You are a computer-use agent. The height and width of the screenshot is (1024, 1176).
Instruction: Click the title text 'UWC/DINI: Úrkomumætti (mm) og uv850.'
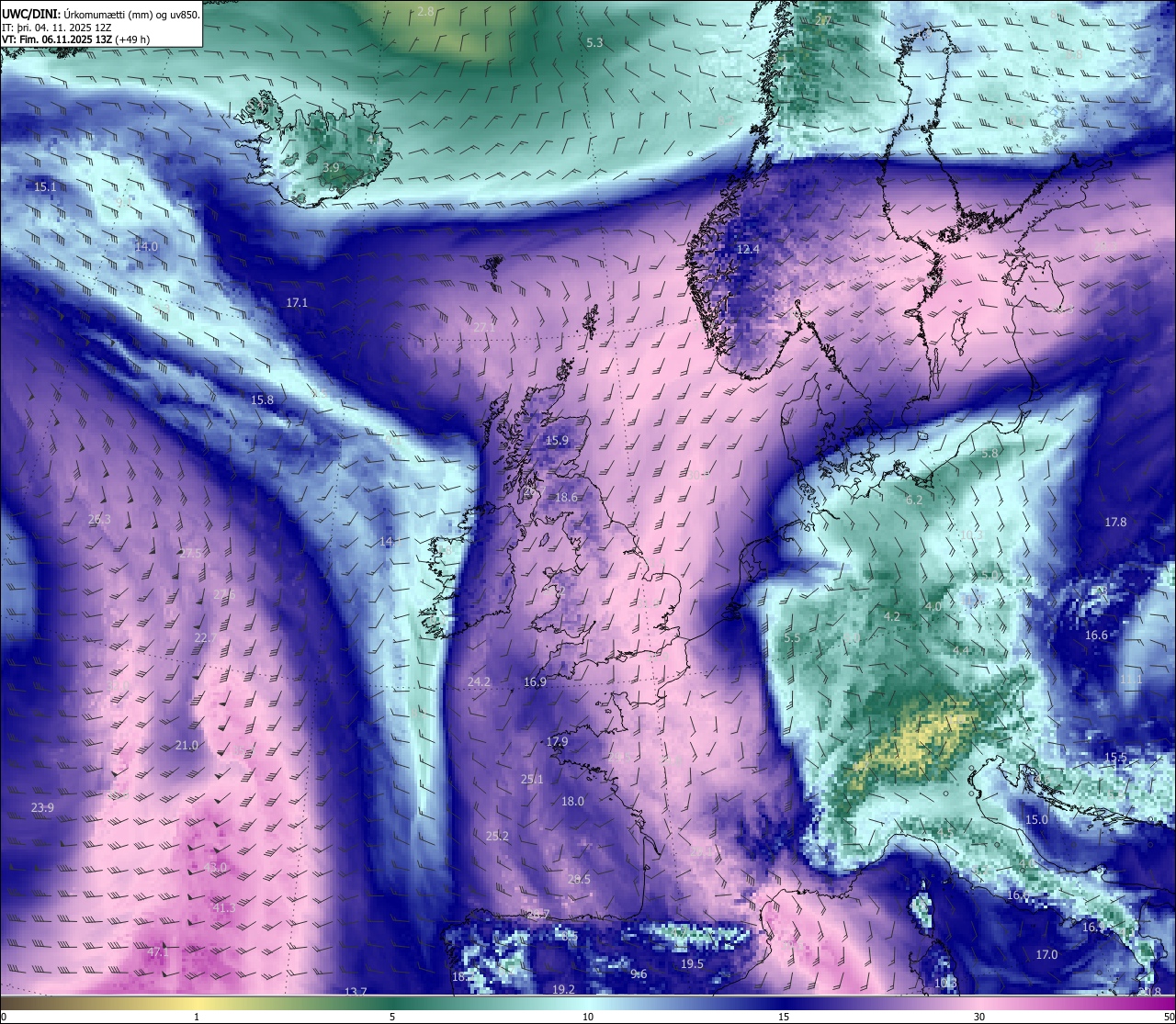coord(100,14)
